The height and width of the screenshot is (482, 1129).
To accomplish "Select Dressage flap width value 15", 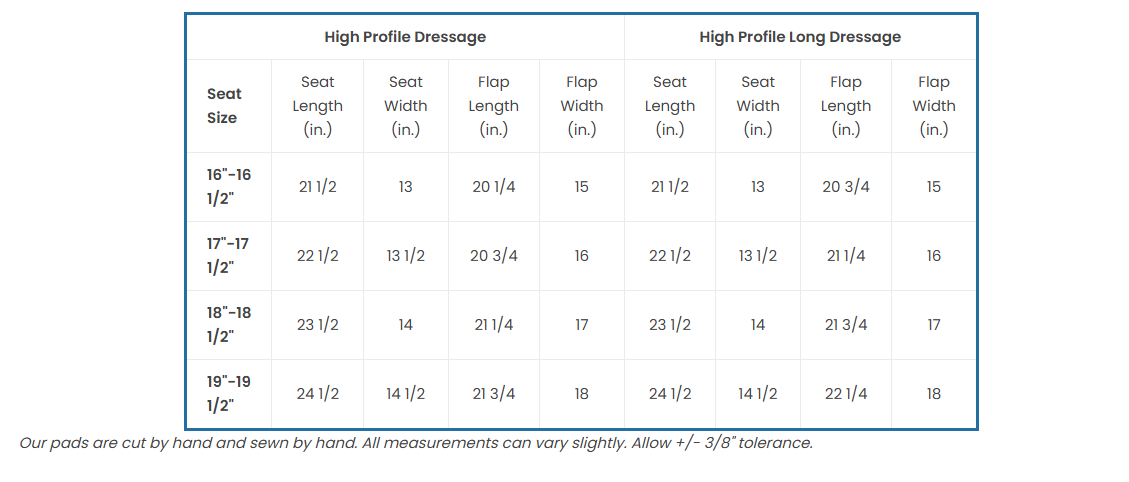I will pos(582,187).
